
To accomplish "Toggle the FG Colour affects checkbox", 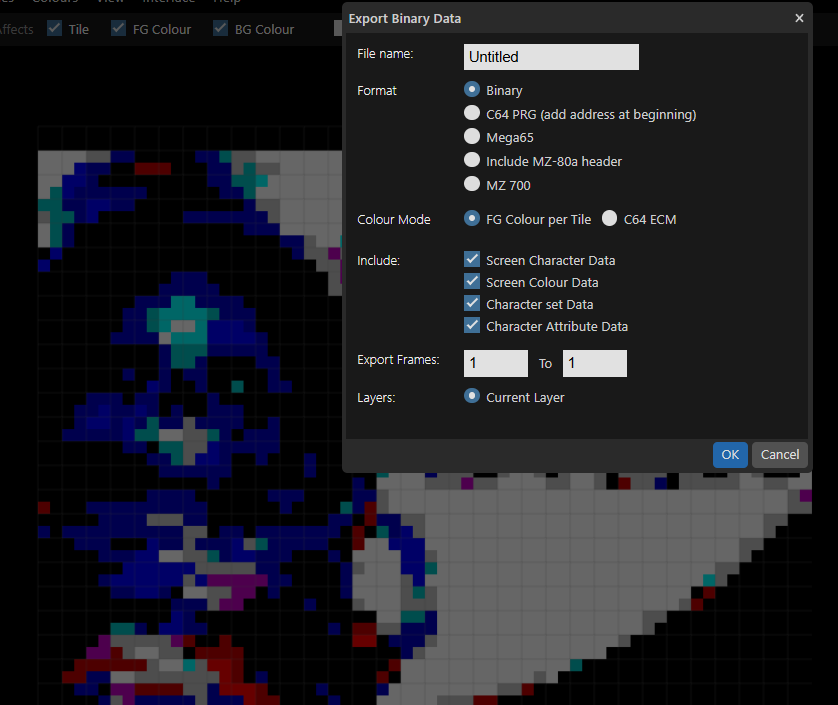I will [118, 28].
